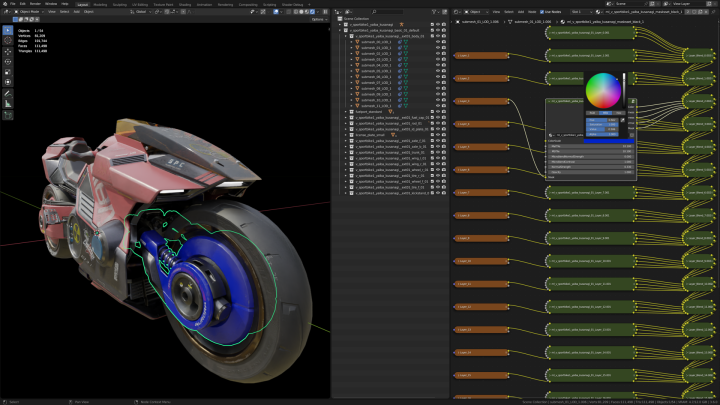Image resolution: width=720 pixels, height=405 pixels.
Task: Open the viewport Options dropdown
Action: (317, 19)
